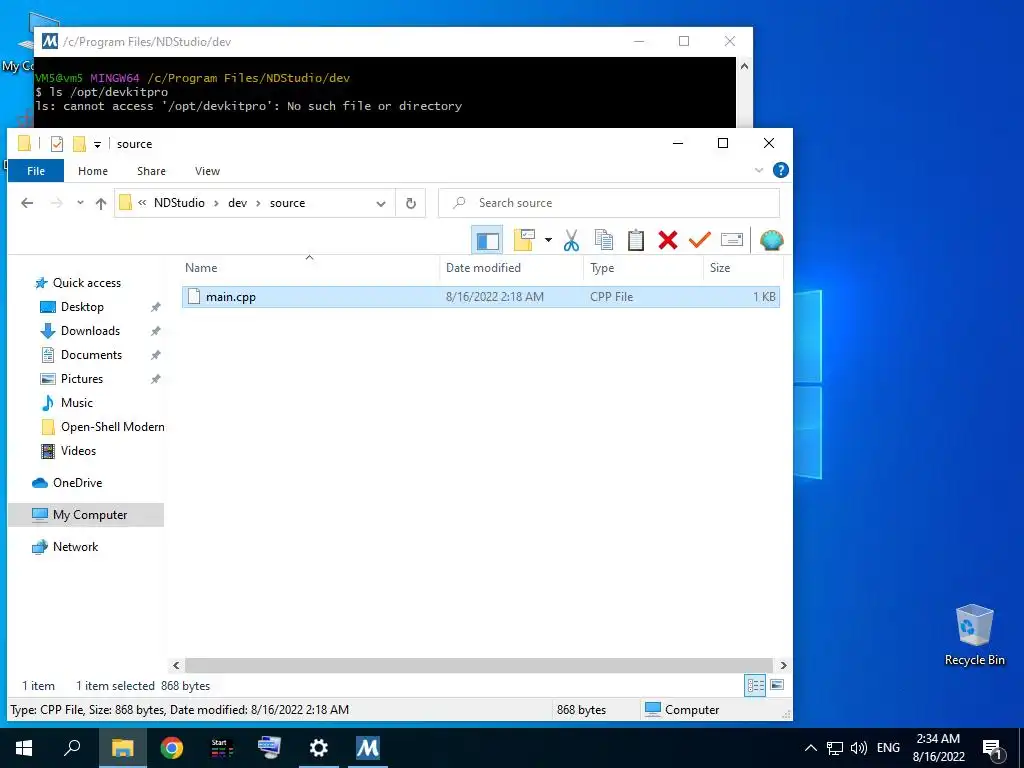This screenshot has width=1024, height=768.
Task: Open Downloads in navigation pane
Action: pyautogui.click(x=90, y=331)
